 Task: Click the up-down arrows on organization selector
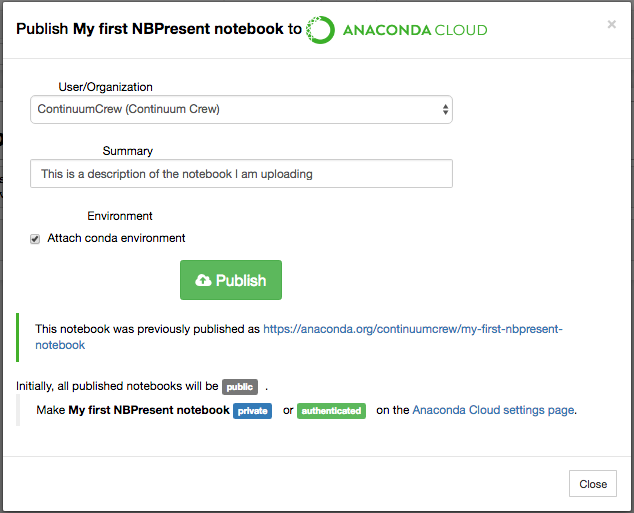pyautogui.click(x=445, y=110)
